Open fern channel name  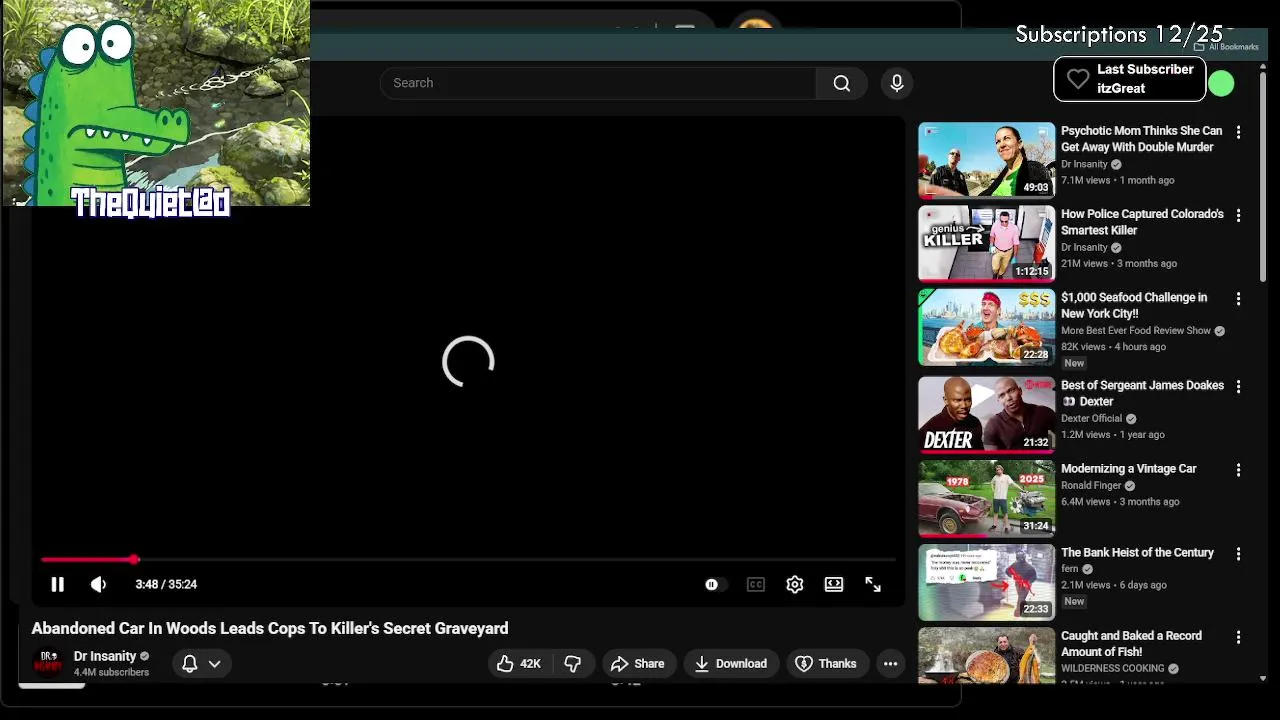[1070, 569]
